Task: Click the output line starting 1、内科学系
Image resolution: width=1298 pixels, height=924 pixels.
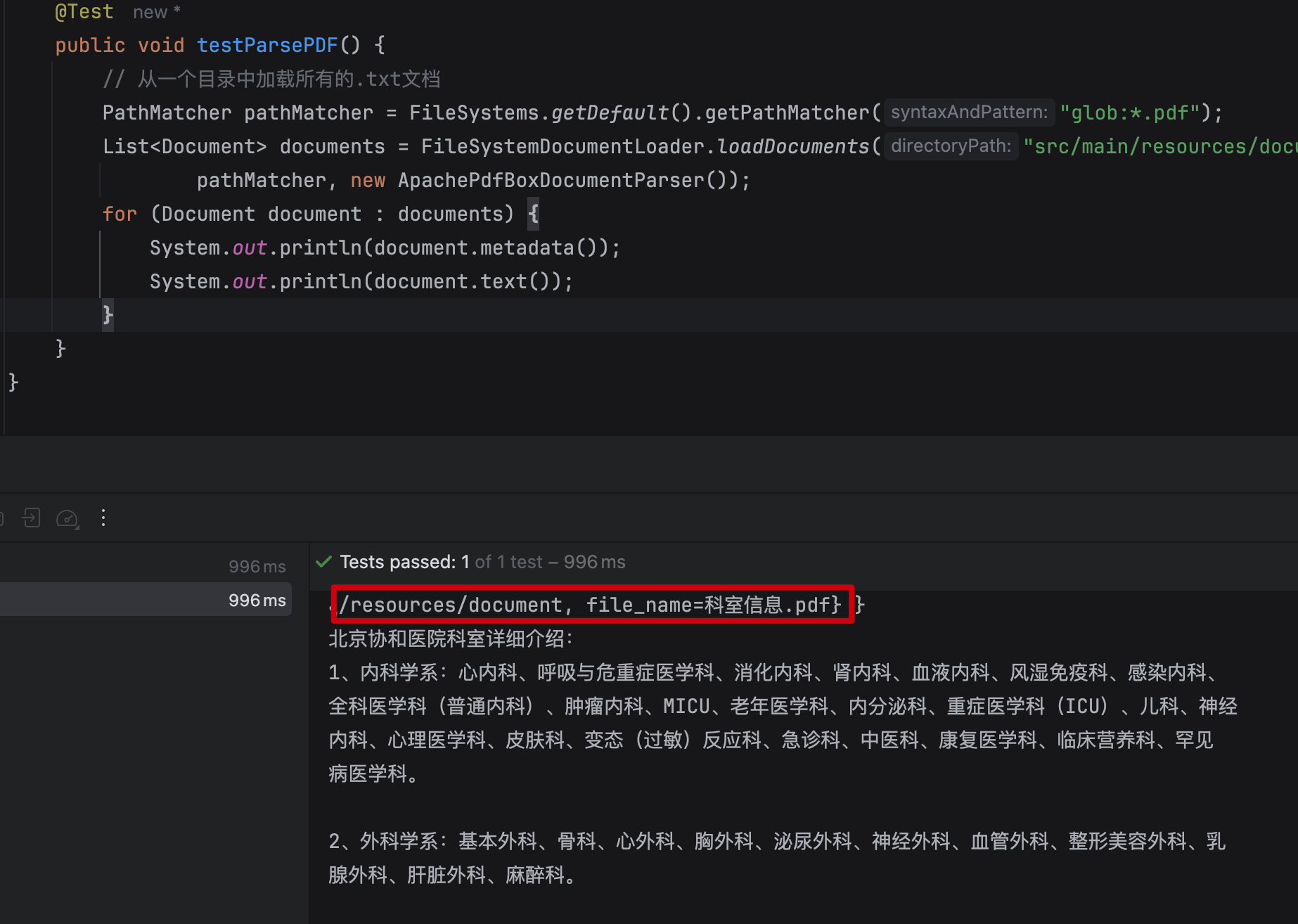Action: (x=773, y=672)
